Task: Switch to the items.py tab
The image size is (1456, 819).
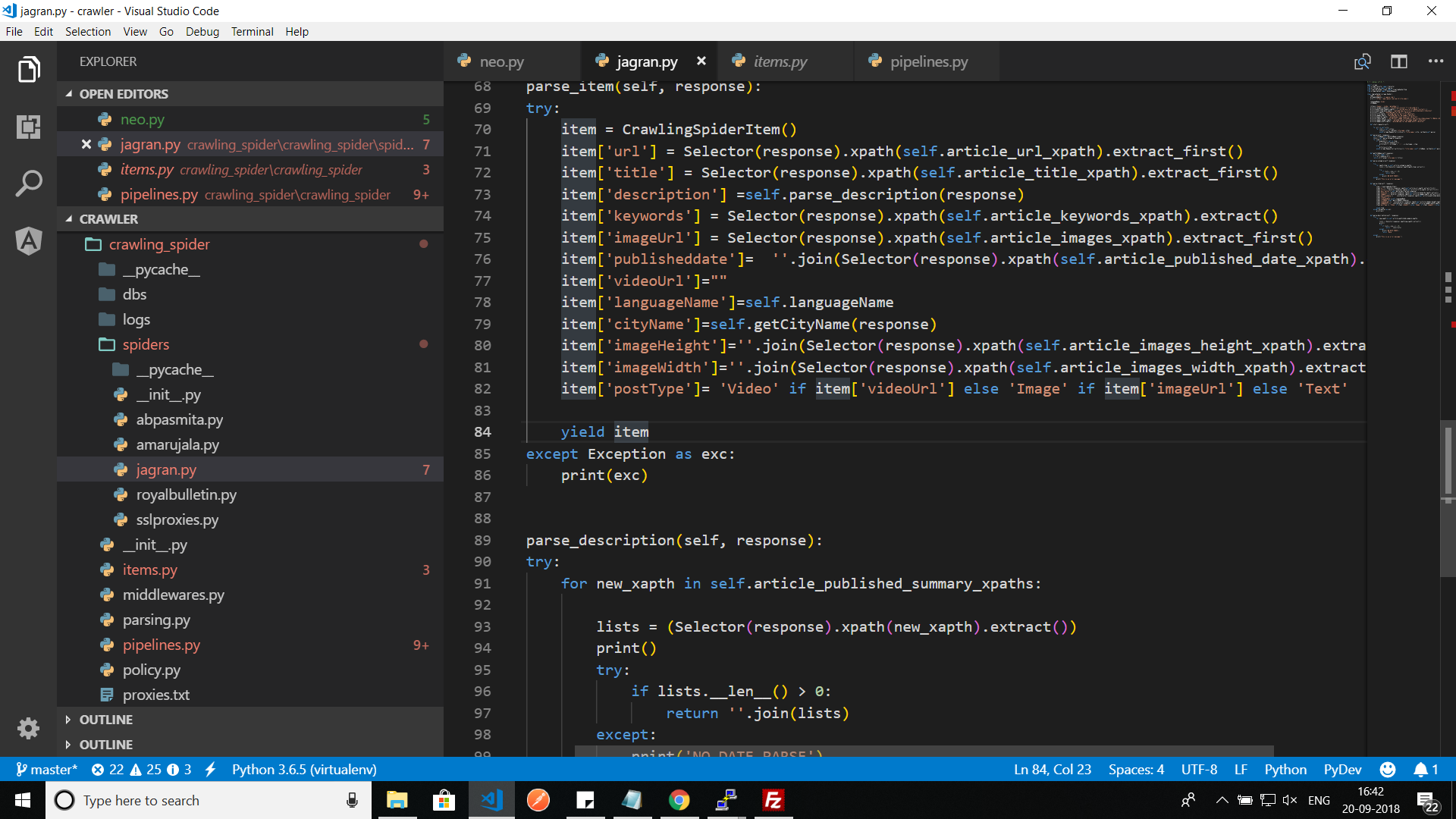Action: [x=780, y=61]
